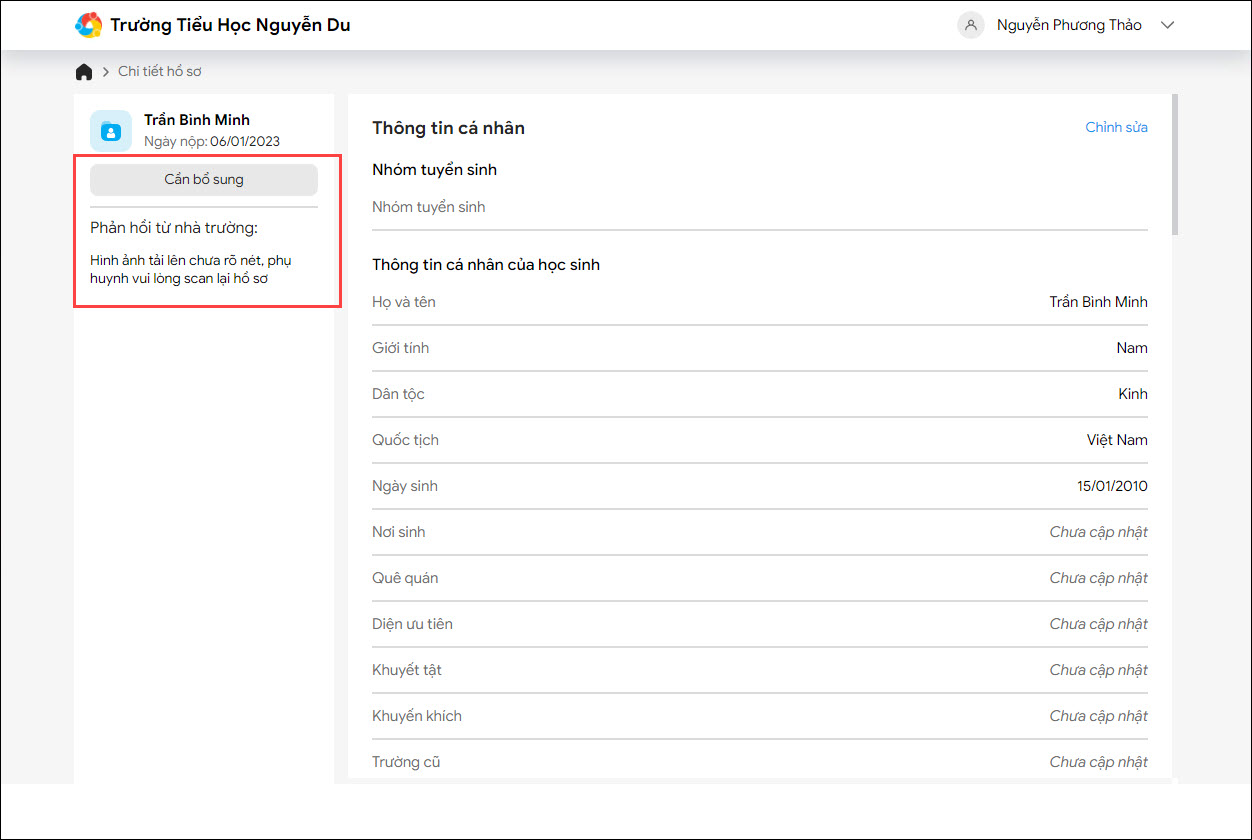Open Nguyễn Phương Thảo account menu
This screenshot has height=840, width=1252.
pyautogui.click(x=1068, y=25)
